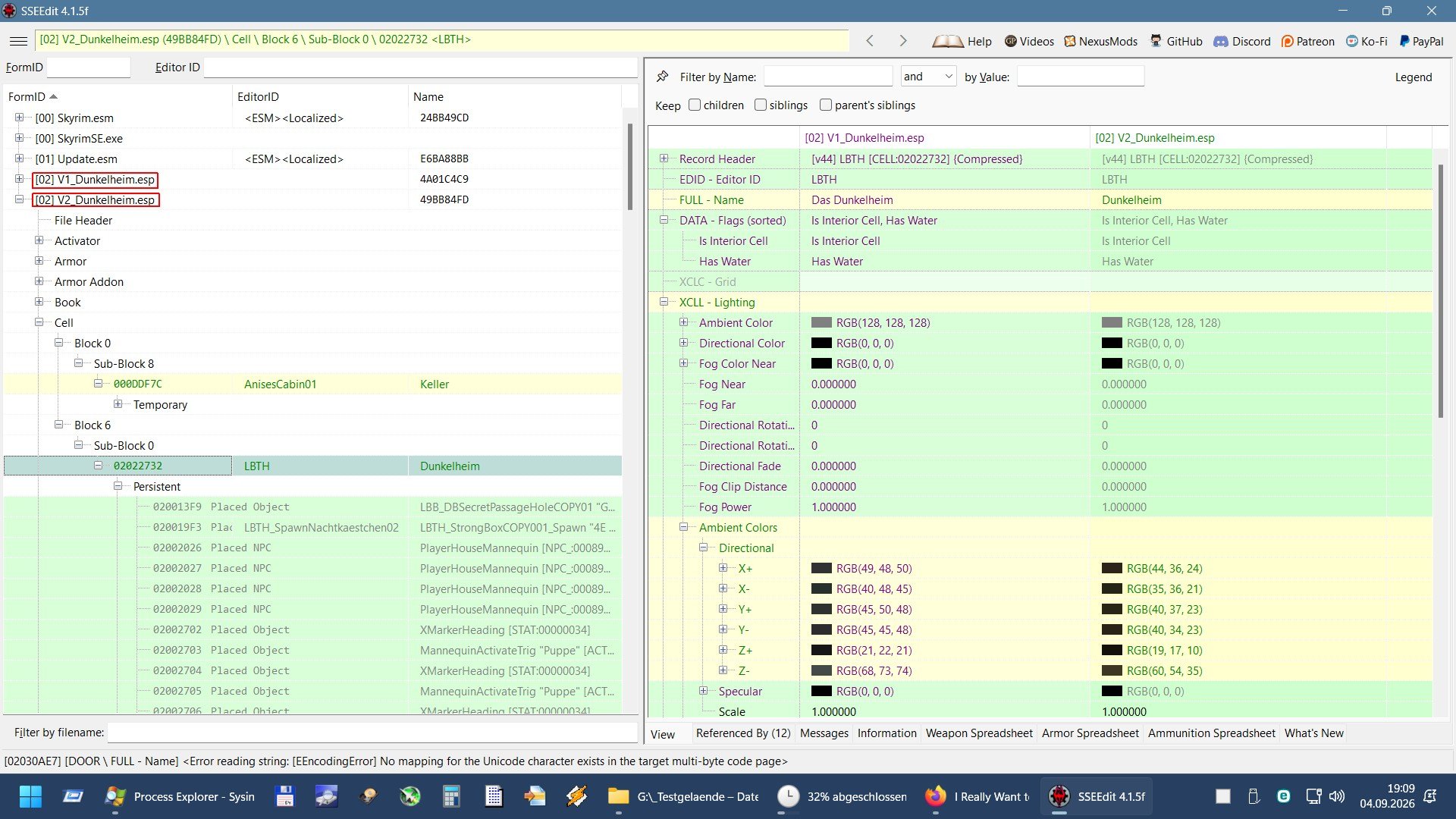This screenshot has width=1456, height=819.
Task: Open the hamburger main menu
Action: (x=19, y=41)
